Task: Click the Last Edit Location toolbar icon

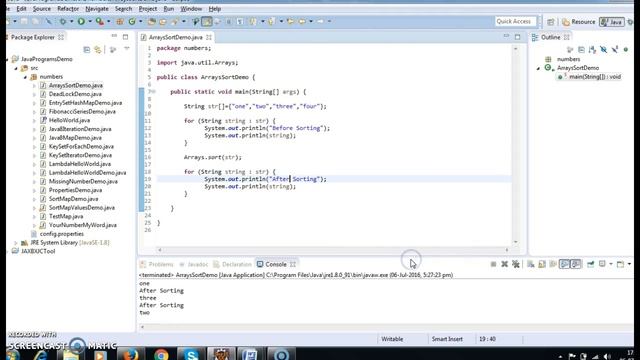Action: click(290, 21)
